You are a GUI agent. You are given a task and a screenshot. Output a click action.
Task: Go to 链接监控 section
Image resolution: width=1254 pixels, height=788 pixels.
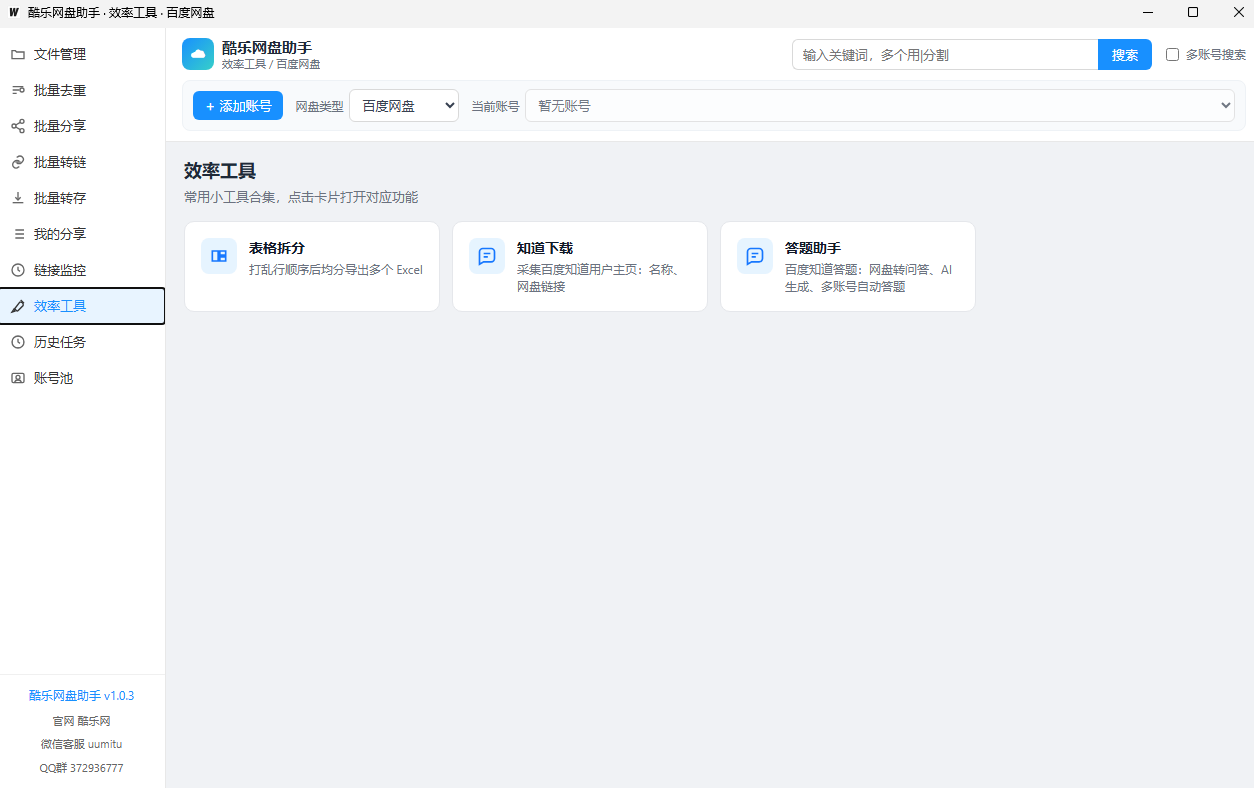coord(82,270)
